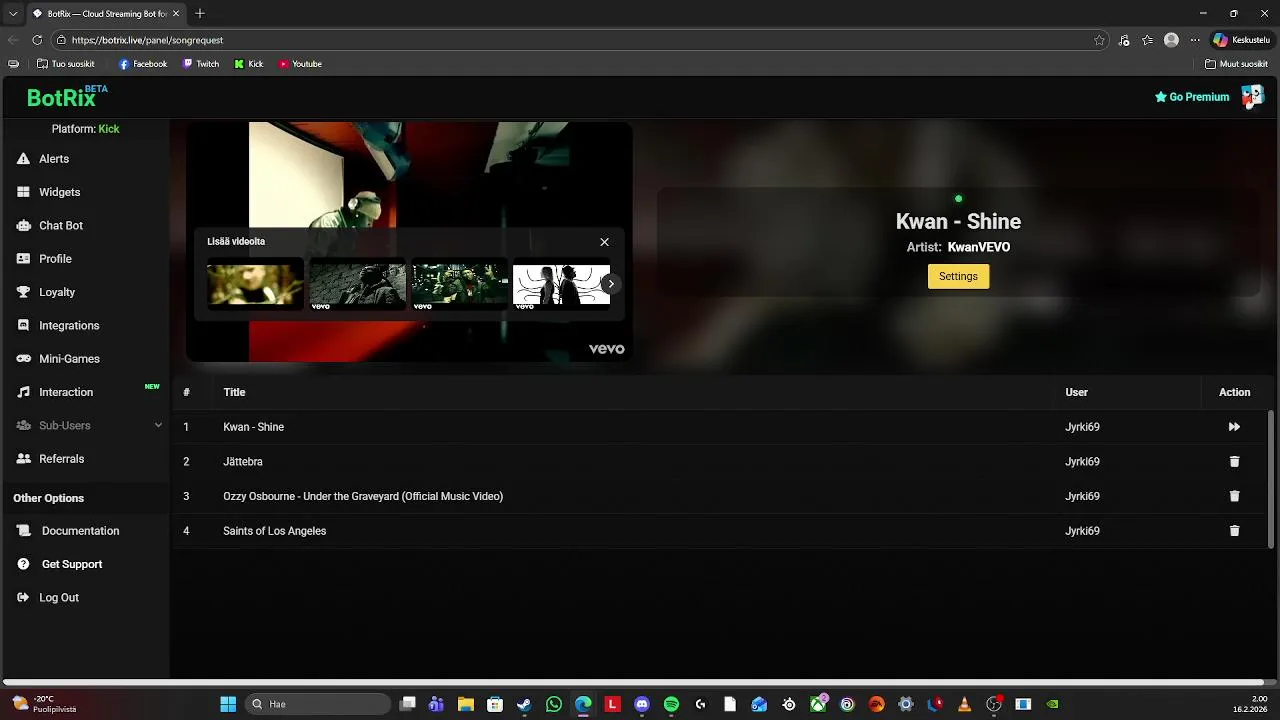Open Spotify from the taskbar
1280x720 pixels.
pyautogui.click(x=671, y=704)
